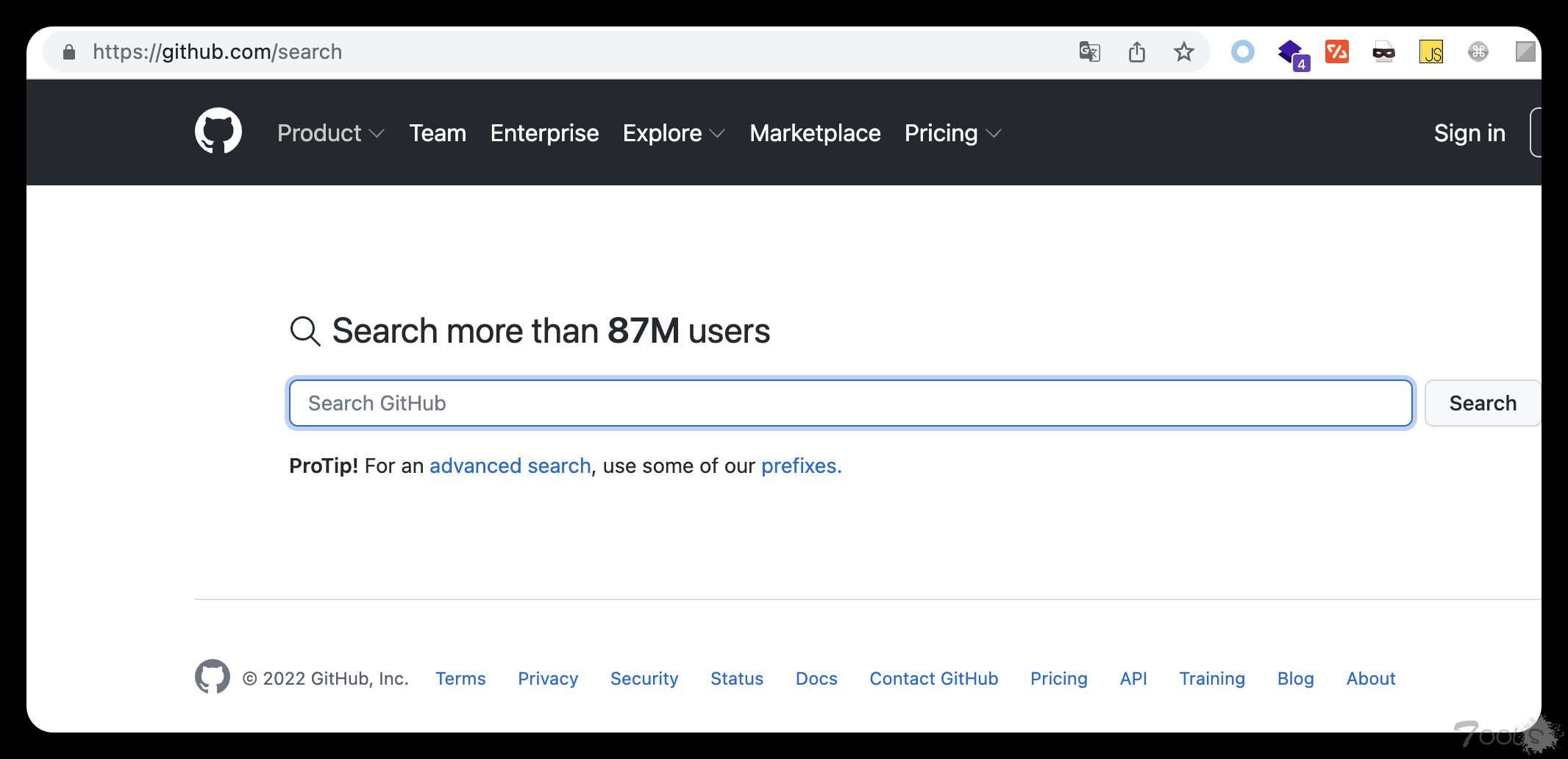
Task: Expand the Product menu
Action: tap(331, 133)
